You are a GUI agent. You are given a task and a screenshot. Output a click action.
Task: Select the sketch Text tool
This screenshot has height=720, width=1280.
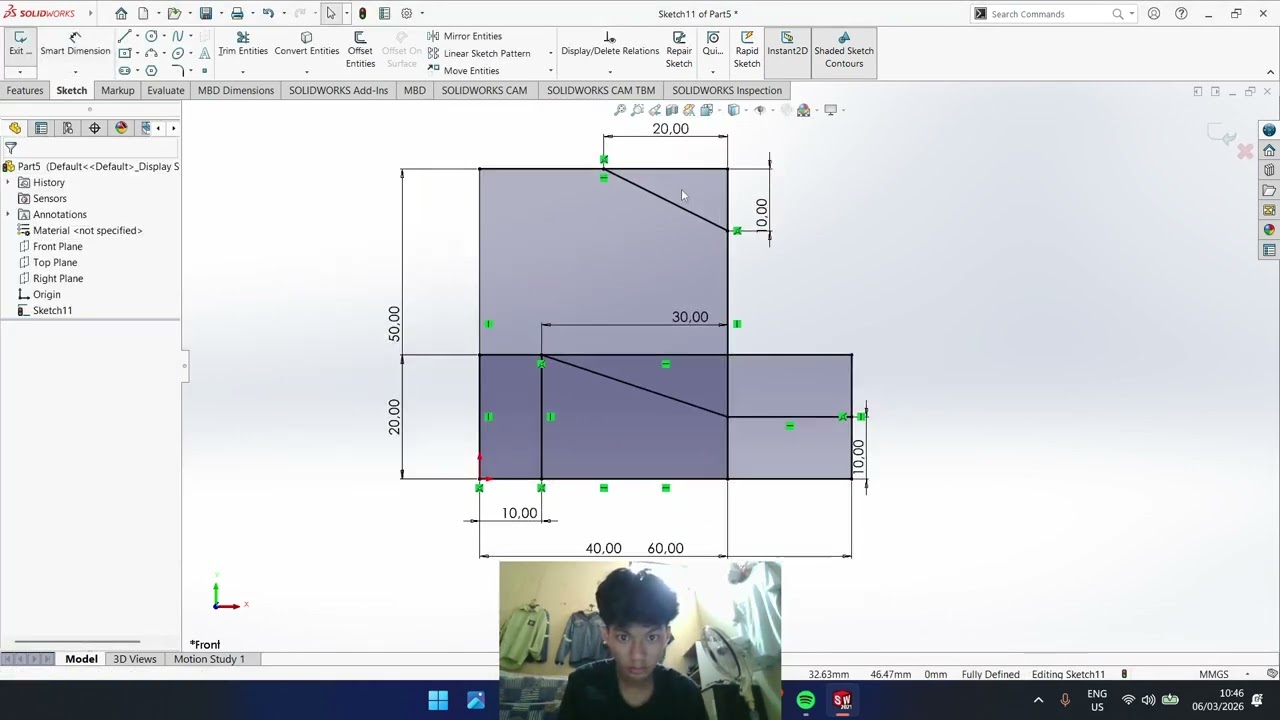tap(205, 52)
